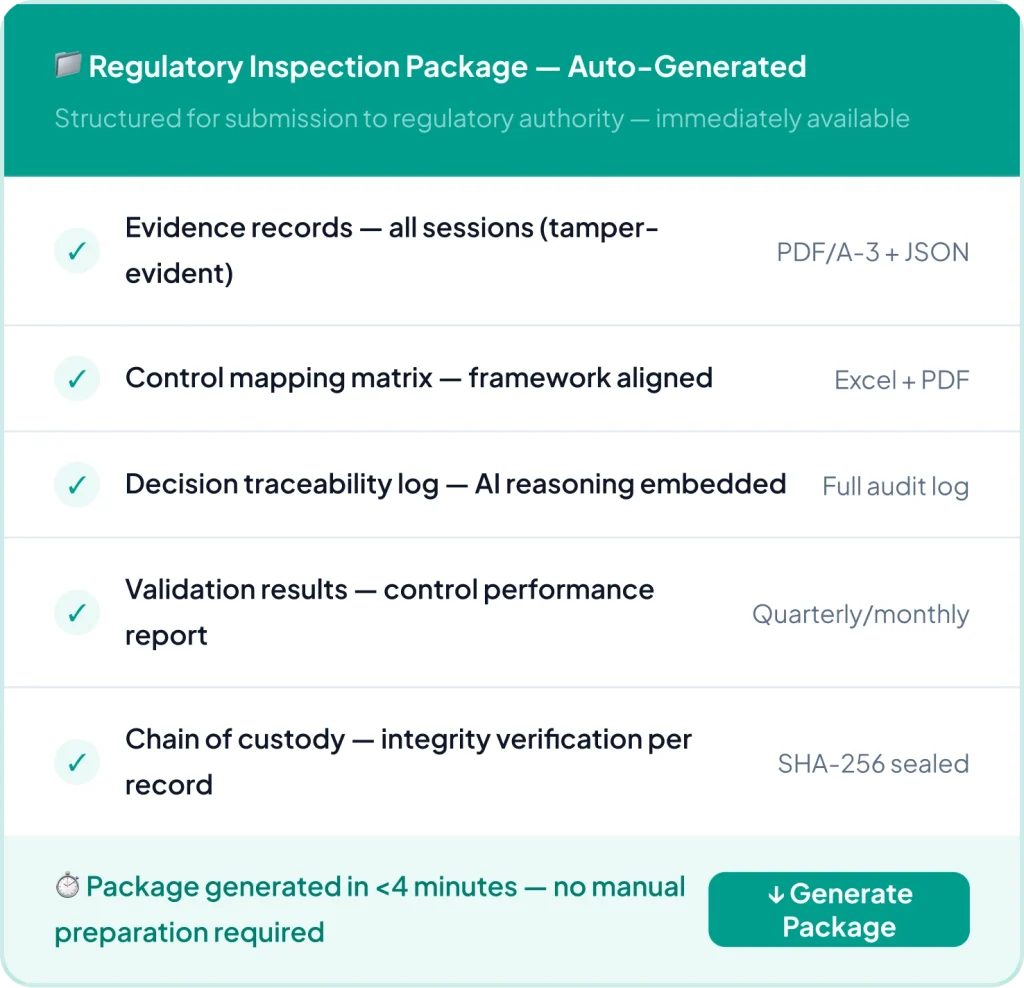Click the stopwatch icon in the footer
1024x988 pixels.
tap(67, 887)
